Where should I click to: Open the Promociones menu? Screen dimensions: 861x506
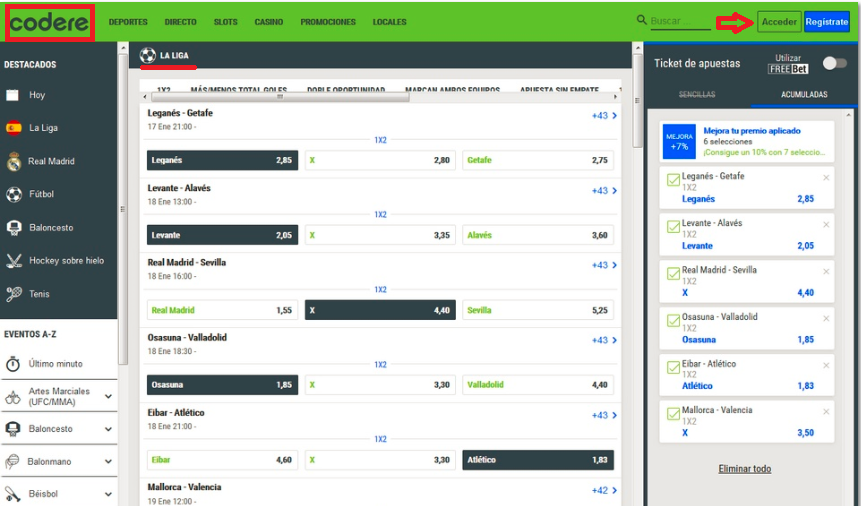tap(328, 22)
